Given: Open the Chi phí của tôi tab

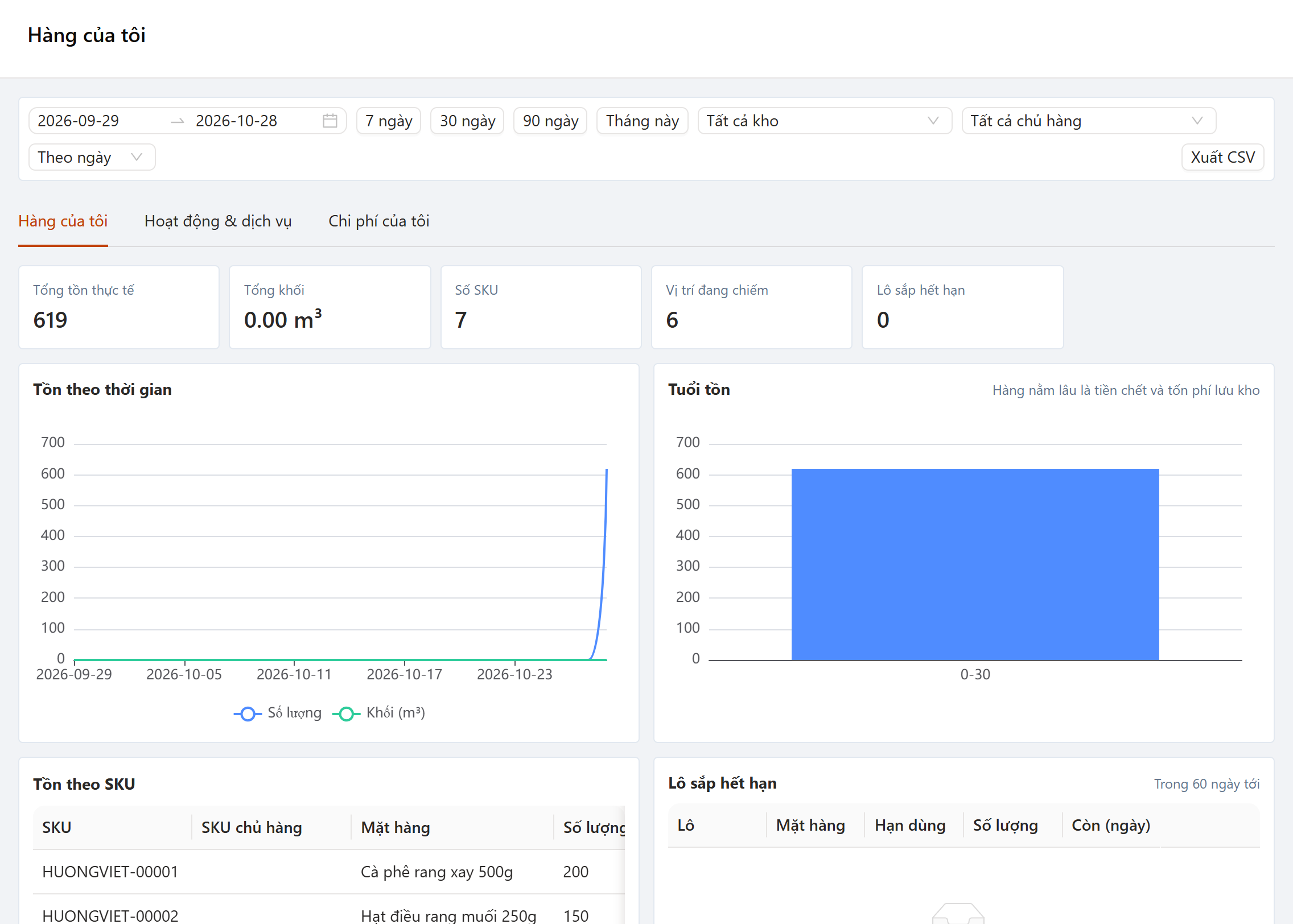Looking at the screenshot, I should click(x=379, y=221).
